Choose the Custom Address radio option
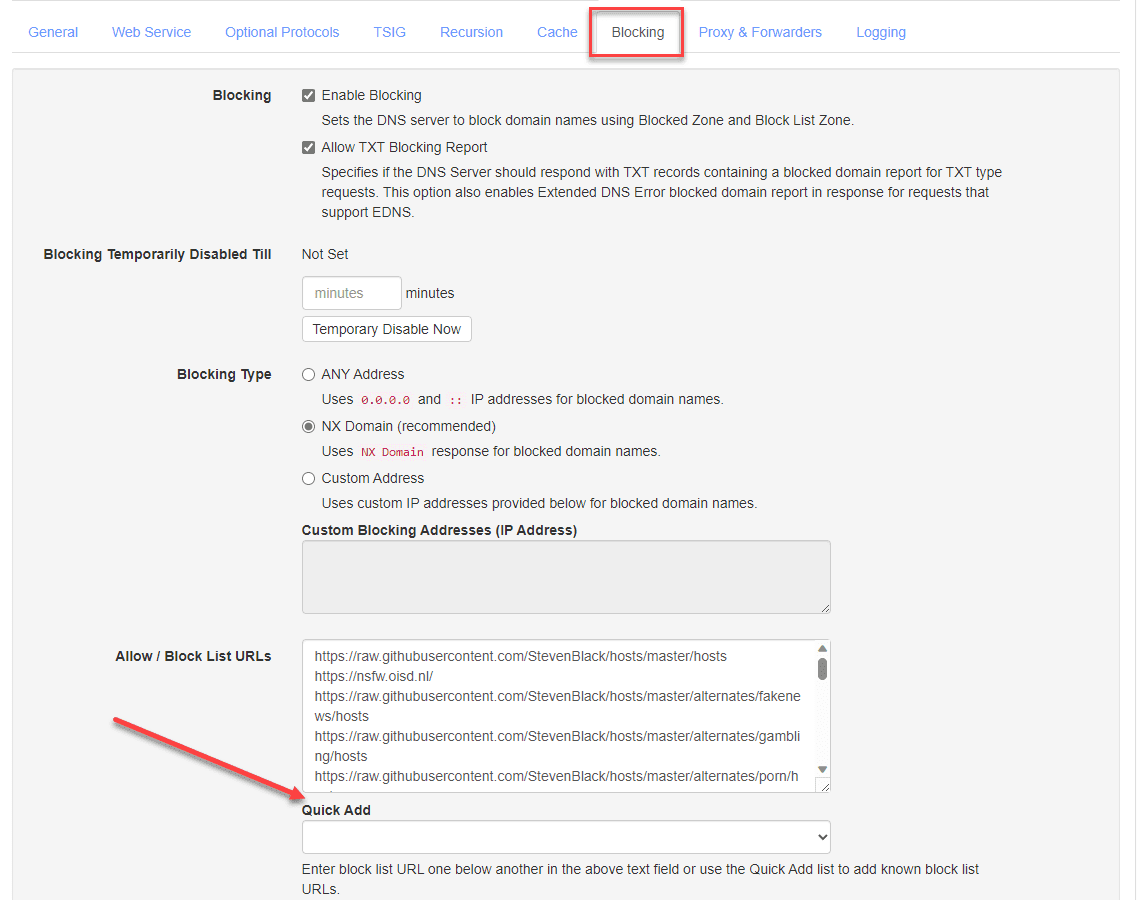Viewport: 1140px width, 900px height. [308, 478]
